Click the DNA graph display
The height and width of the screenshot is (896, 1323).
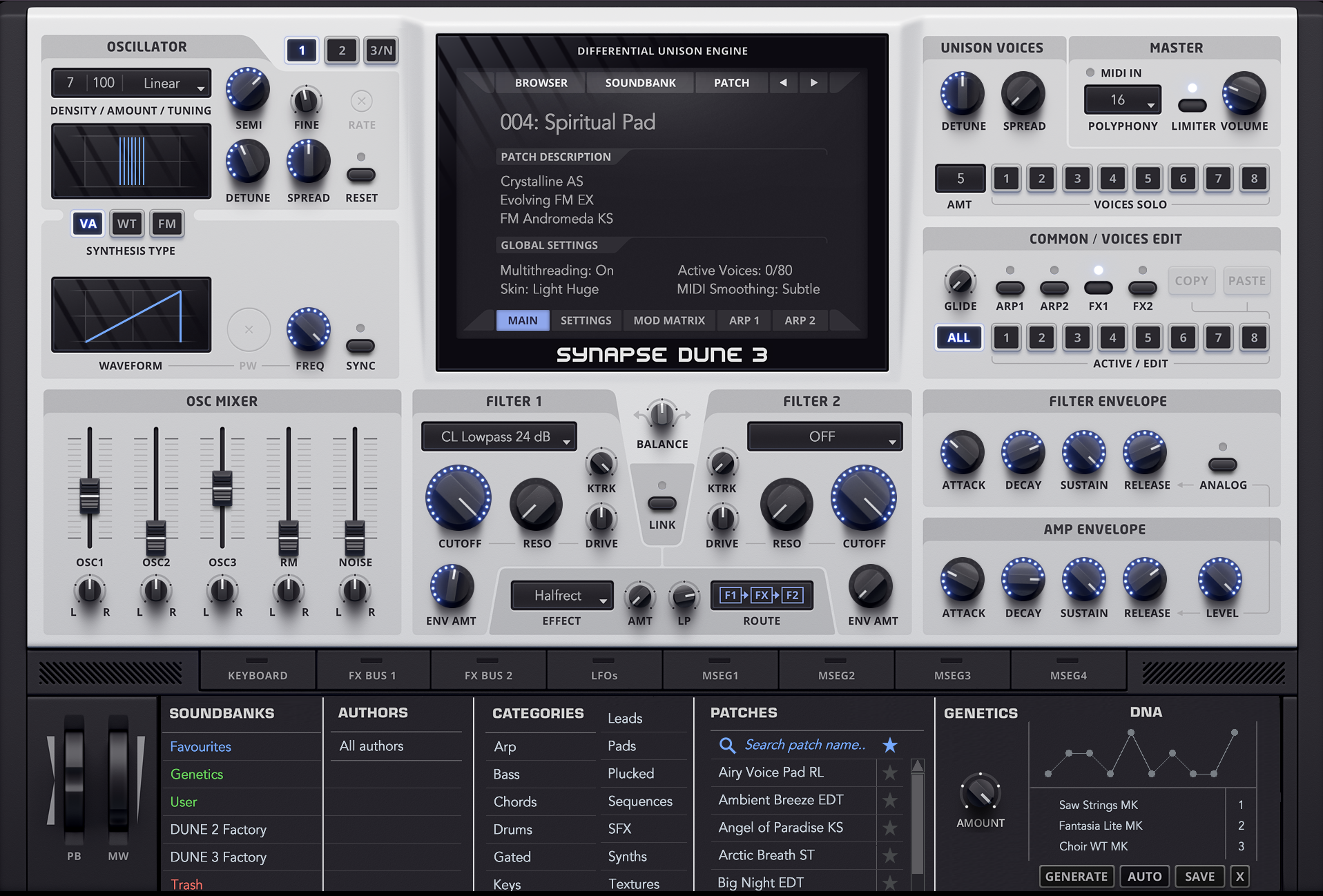click(x=1143, y=754)
